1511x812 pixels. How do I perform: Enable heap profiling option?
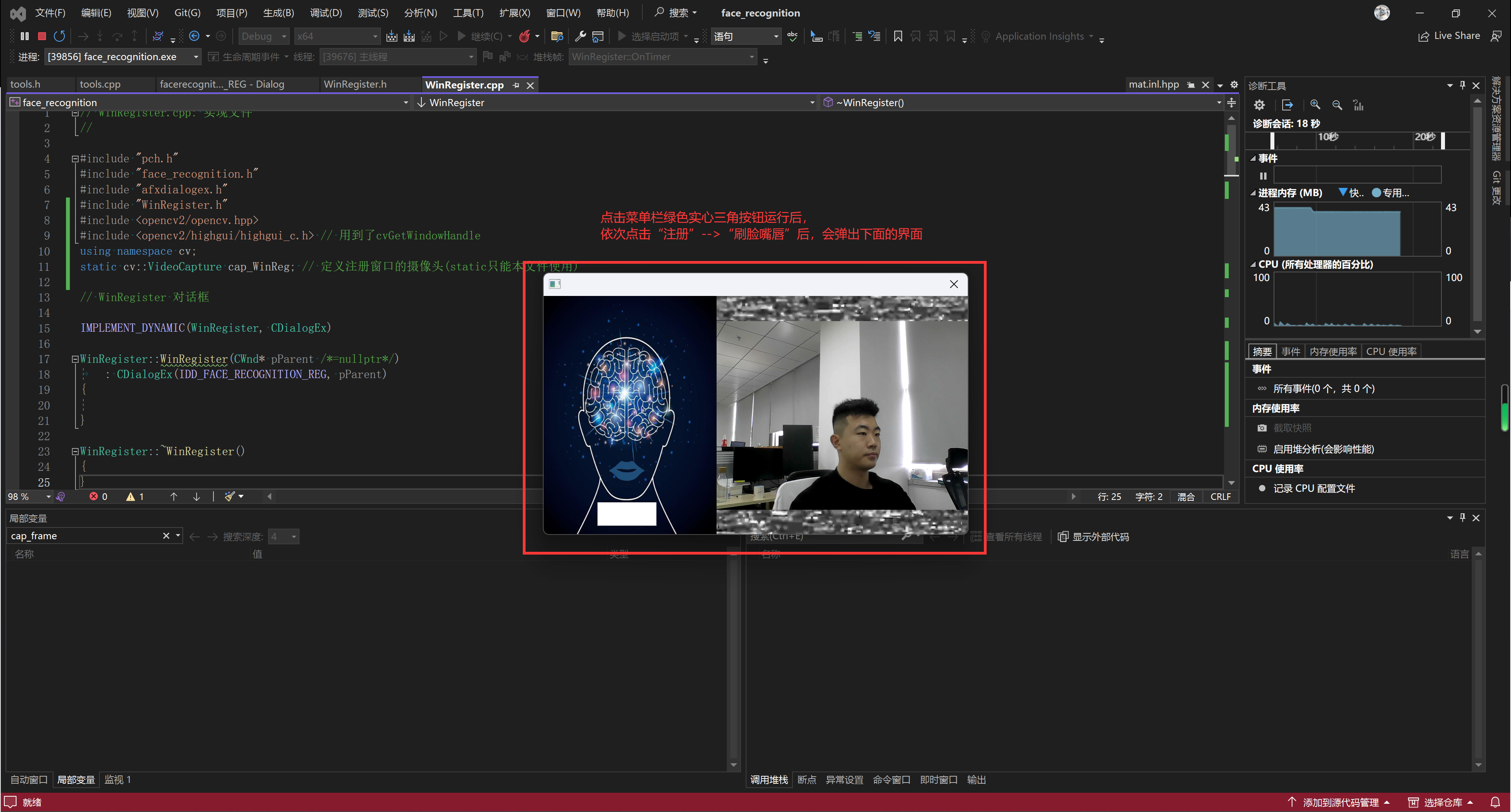tap(1323, 449)
